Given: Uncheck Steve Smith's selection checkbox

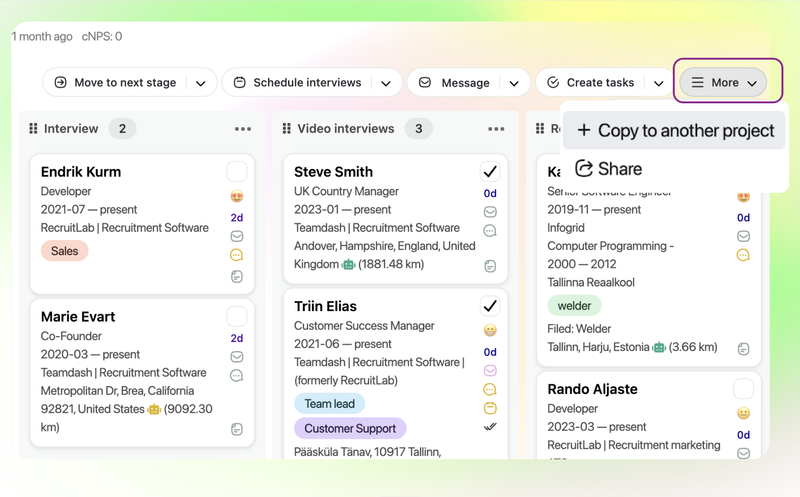Looking at the screenshot, I should pyautogui.click(x=490, y=171).
